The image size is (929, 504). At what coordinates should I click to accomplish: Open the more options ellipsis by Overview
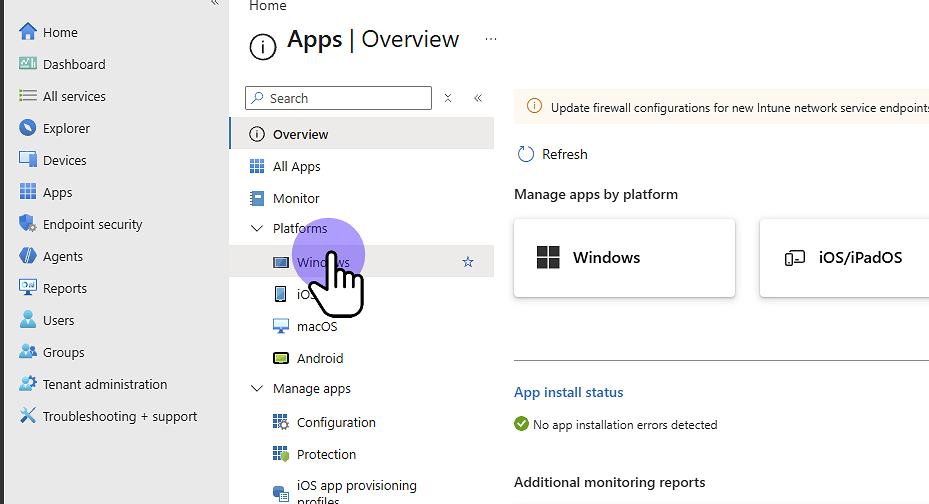point(491,39)
